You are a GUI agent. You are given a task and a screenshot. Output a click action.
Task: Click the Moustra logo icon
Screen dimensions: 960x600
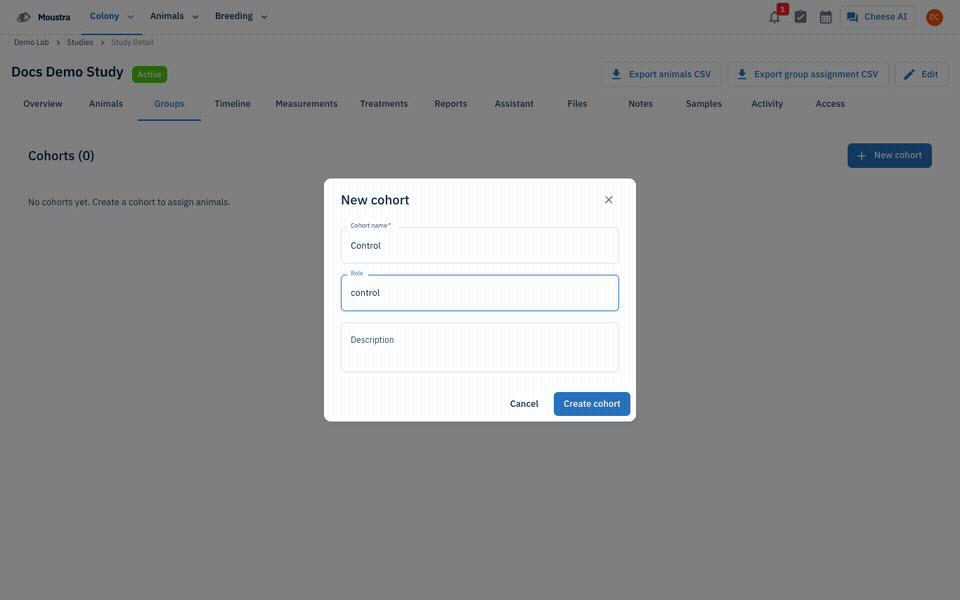23,17
